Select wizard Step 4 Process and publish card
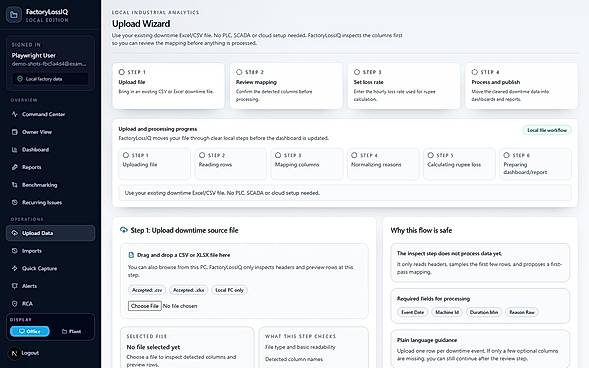589x368 pixels. (521, 86)
